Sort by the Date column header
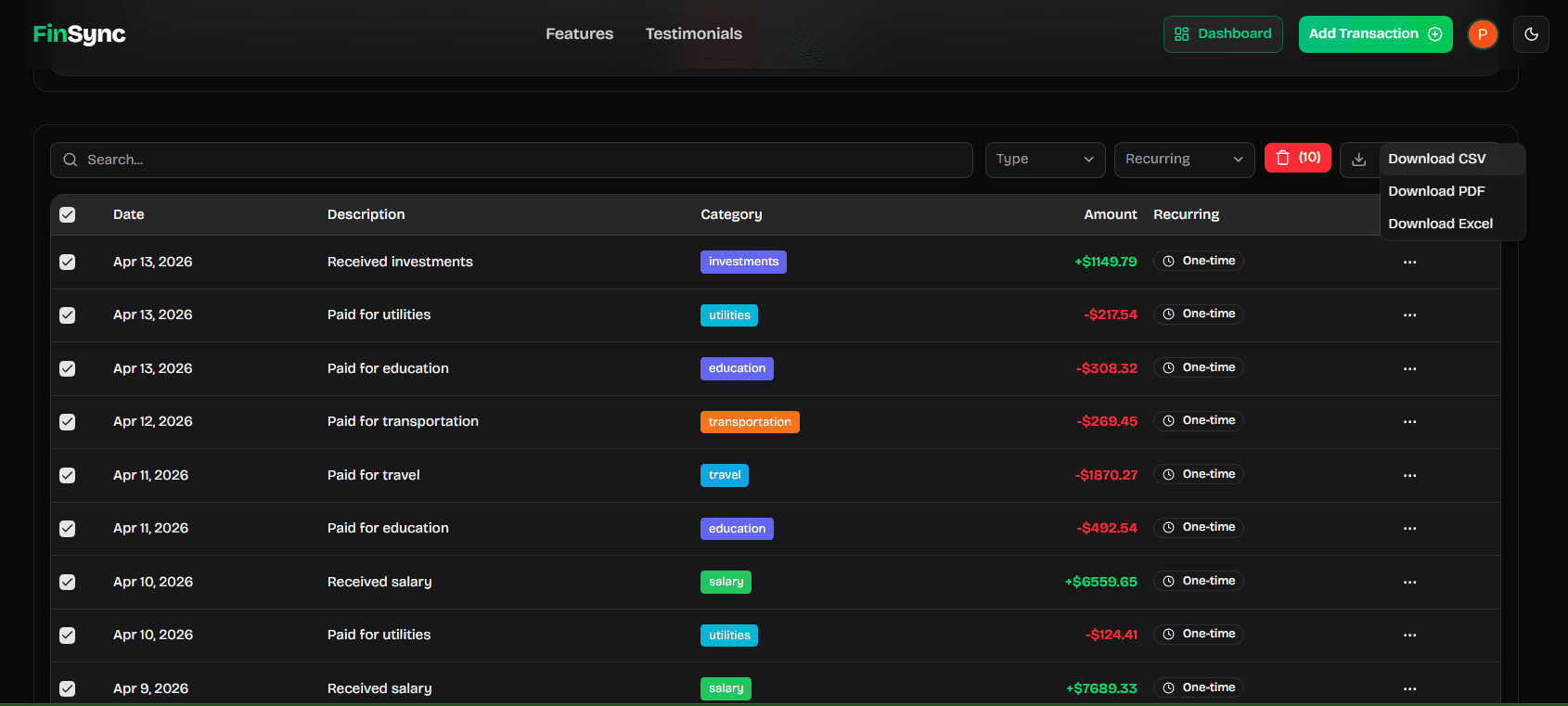The image size is (1568, 706). point(128,214)
